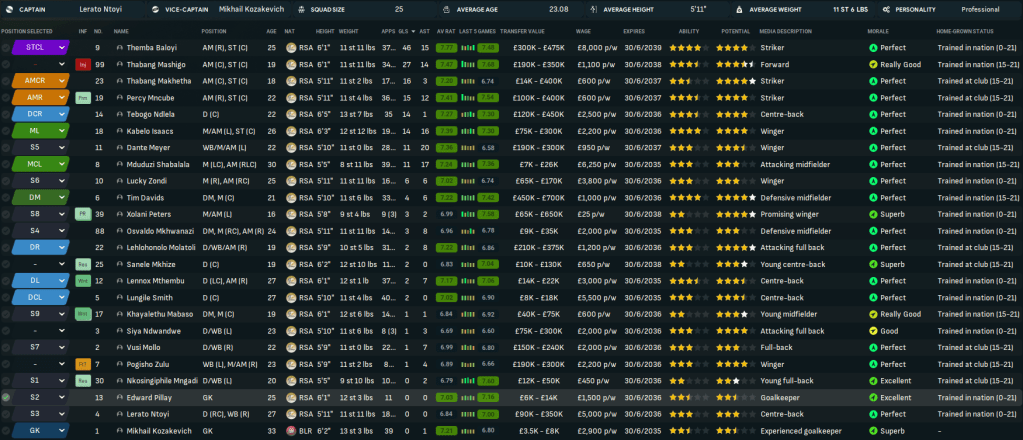Click the PR status icon for Xolani Peters
Image resolution: width=1023 pixels, height=440 pixels.
click(84, 214)
